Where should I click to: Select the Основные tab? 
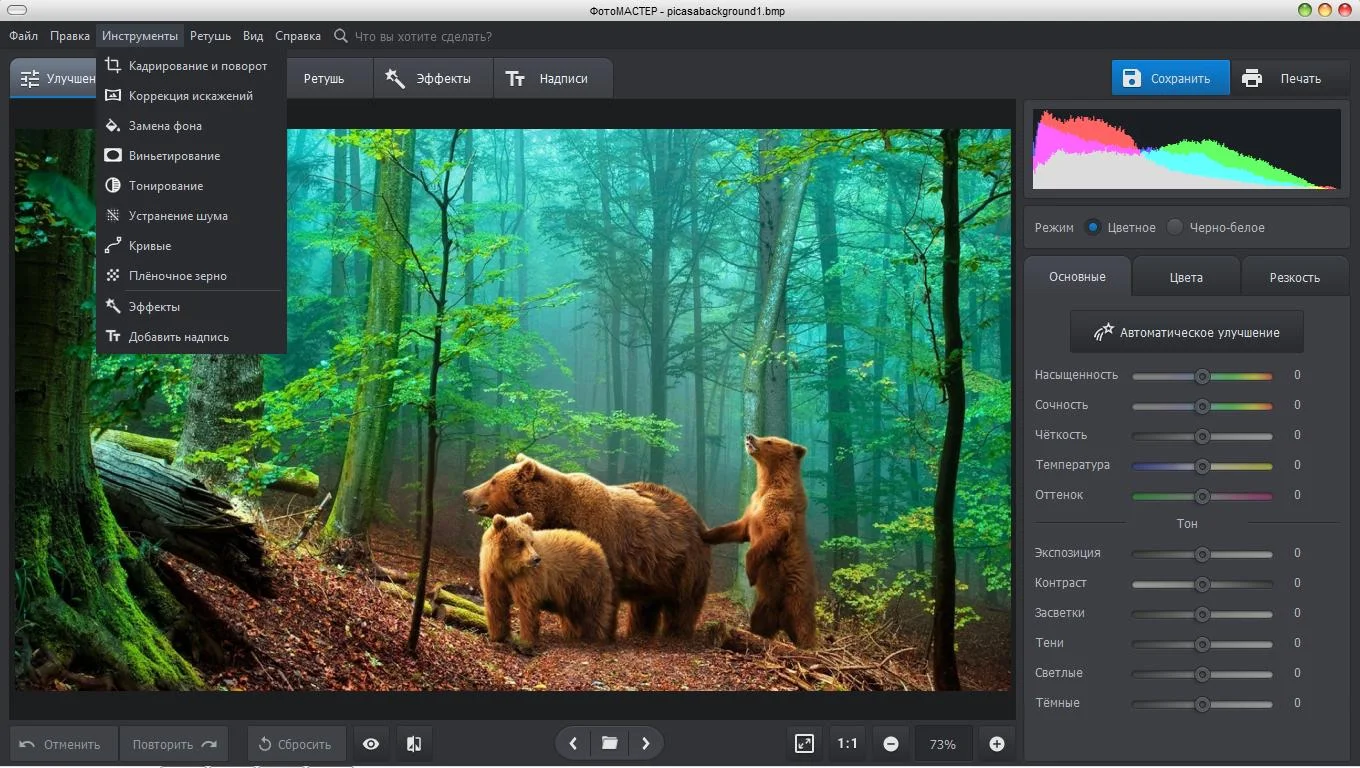1077,277
